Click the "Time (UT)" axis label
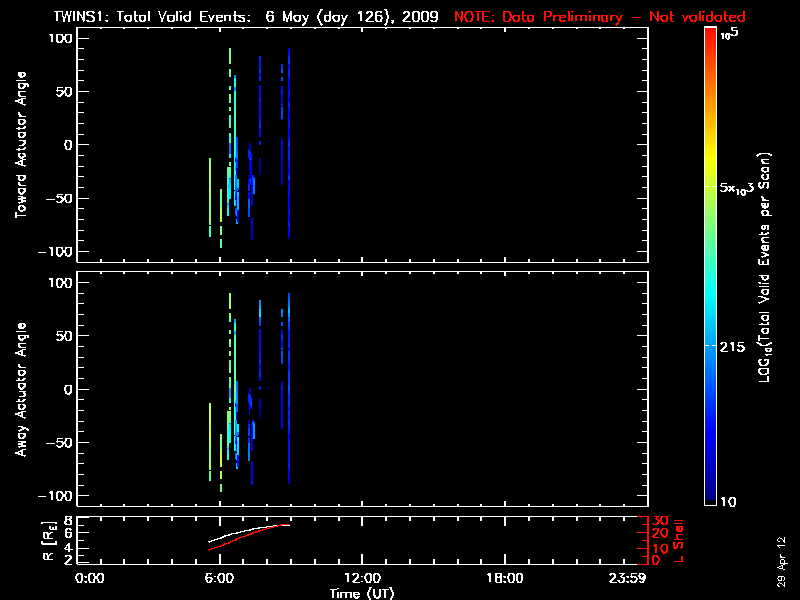The height and width of the screenshot is (600, 800). point(362,593)
